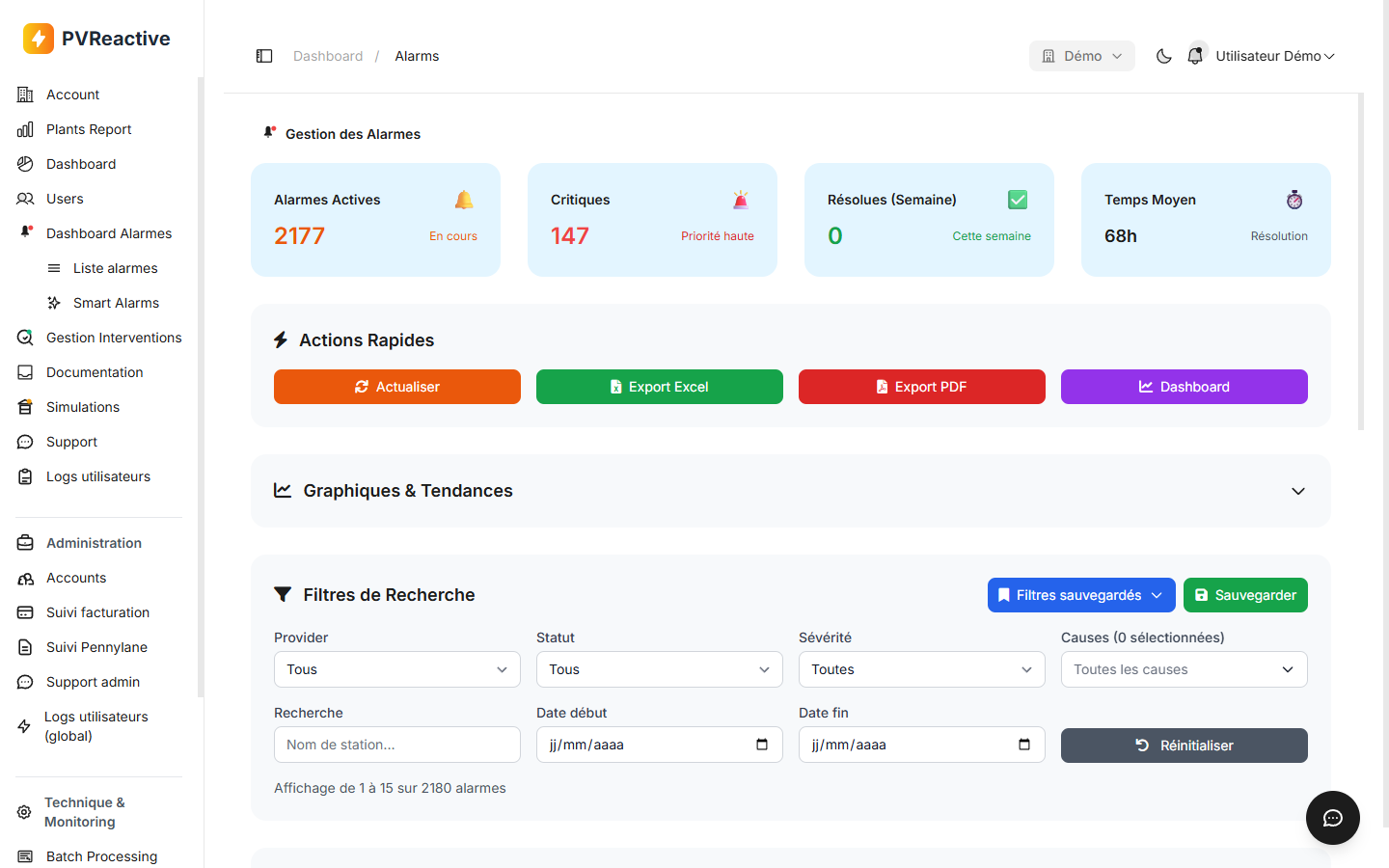The image size is (1389, 868).
Task: Open Filtres sauvegardés dropdown
Action: pyautogui.click(x=1081, y=595)
